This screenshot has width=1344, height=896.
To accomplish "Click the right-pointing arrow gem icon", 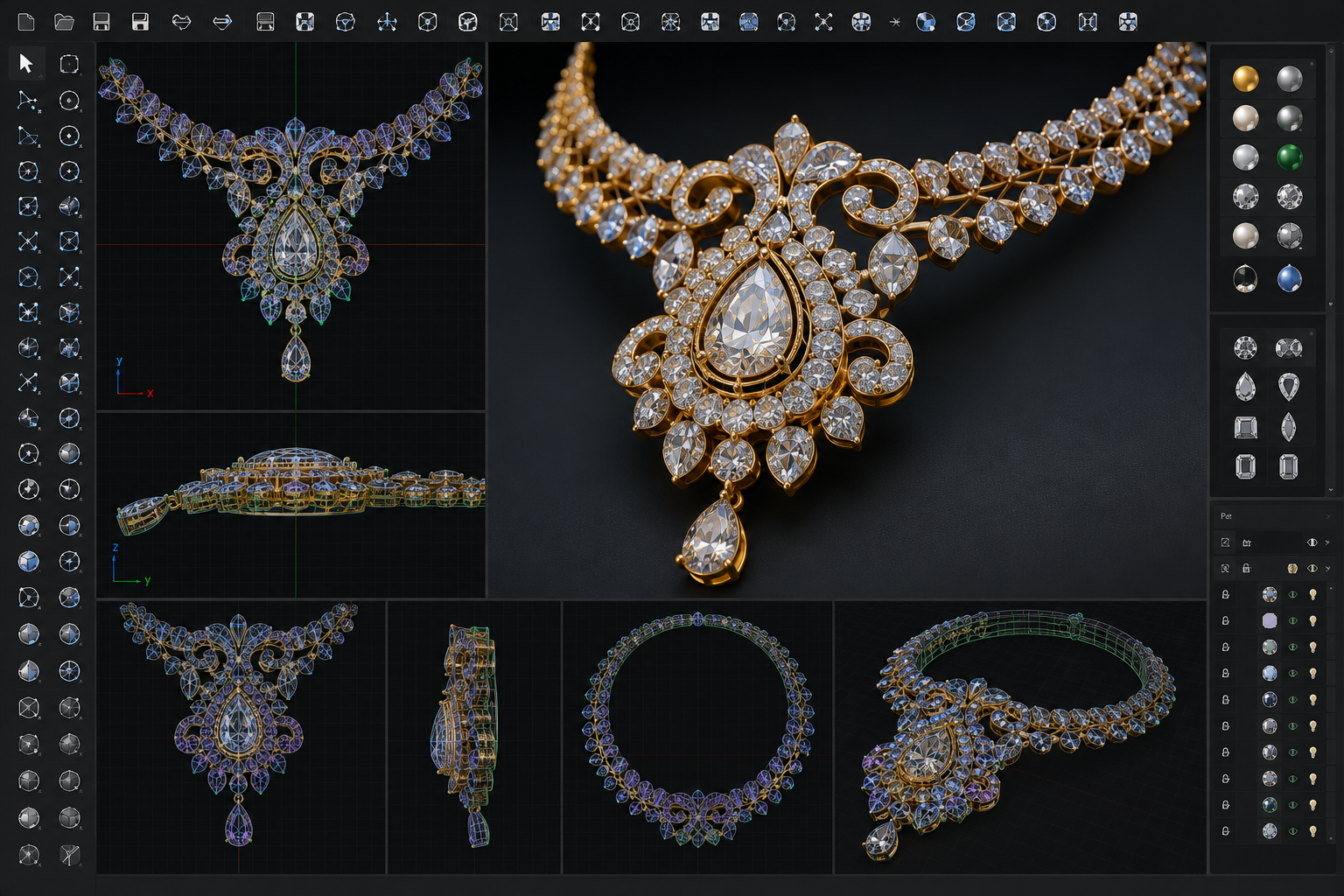I will click(x=222, y=22).
